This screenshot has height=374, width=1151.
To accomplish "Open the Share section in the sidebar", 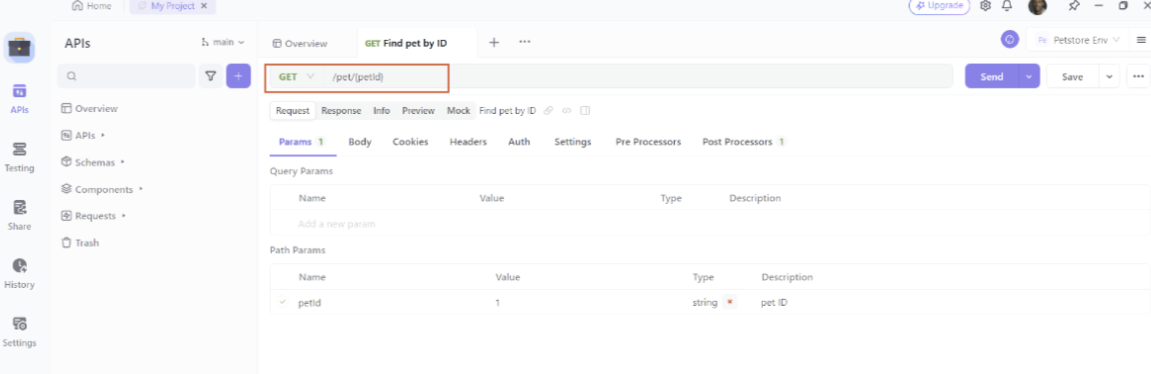I will tap(19, 215).
